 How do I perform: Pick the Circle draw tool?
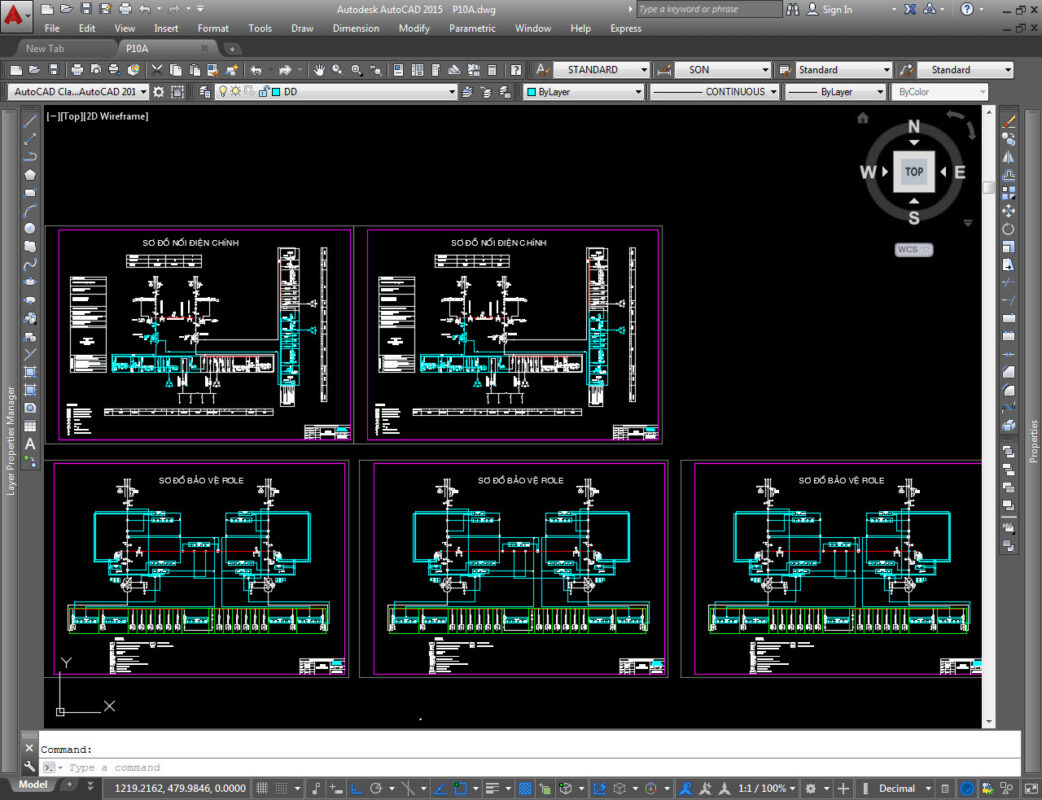tap(30, 228)
